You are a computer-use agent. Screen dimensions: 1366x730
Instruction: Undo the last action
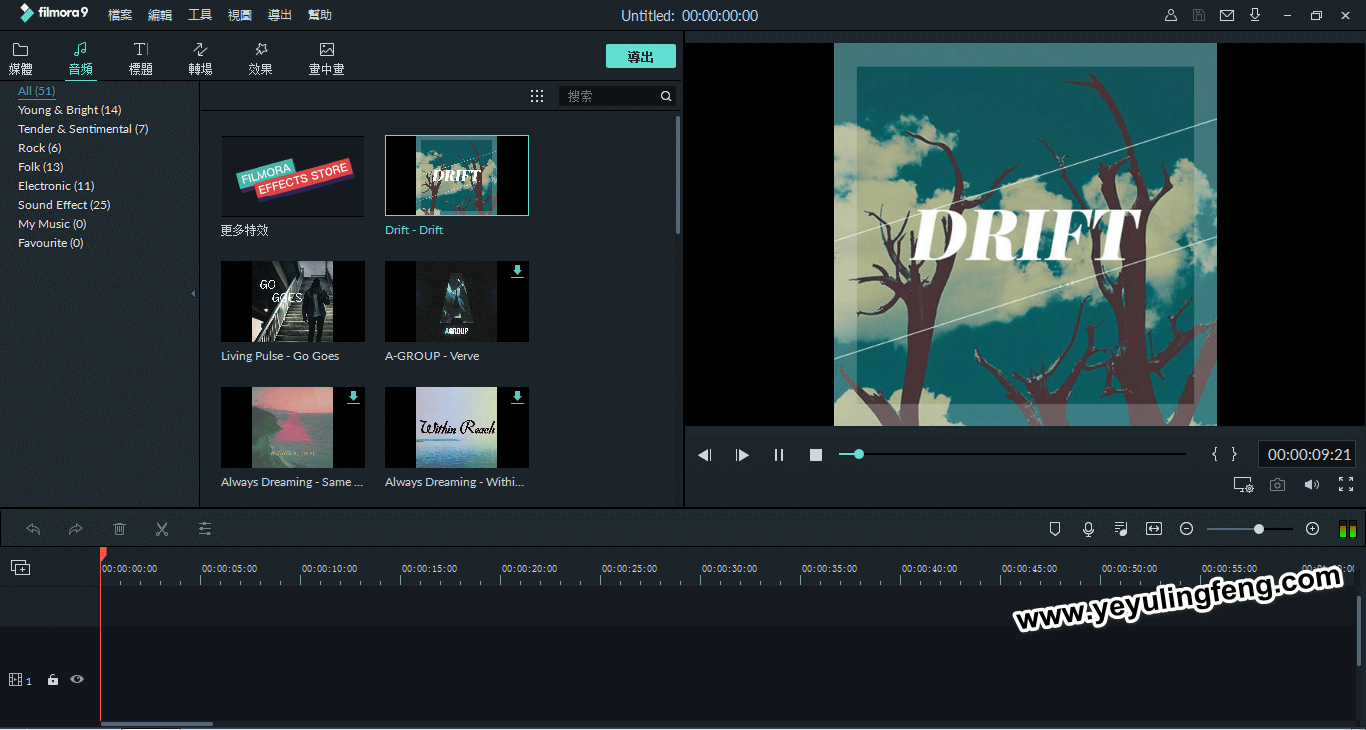[x=33, y=529]
